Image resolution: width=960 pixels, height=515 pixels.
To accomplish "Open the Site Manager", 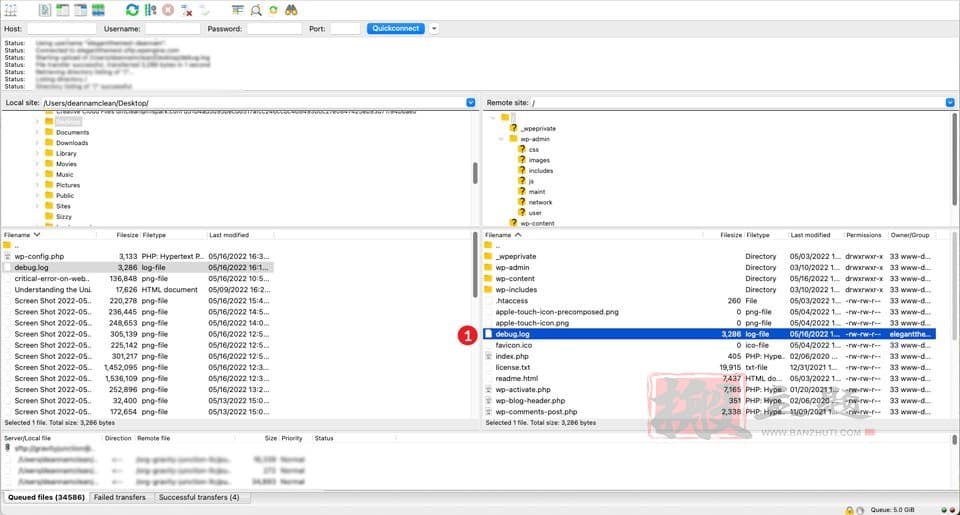I will [11, 10].
